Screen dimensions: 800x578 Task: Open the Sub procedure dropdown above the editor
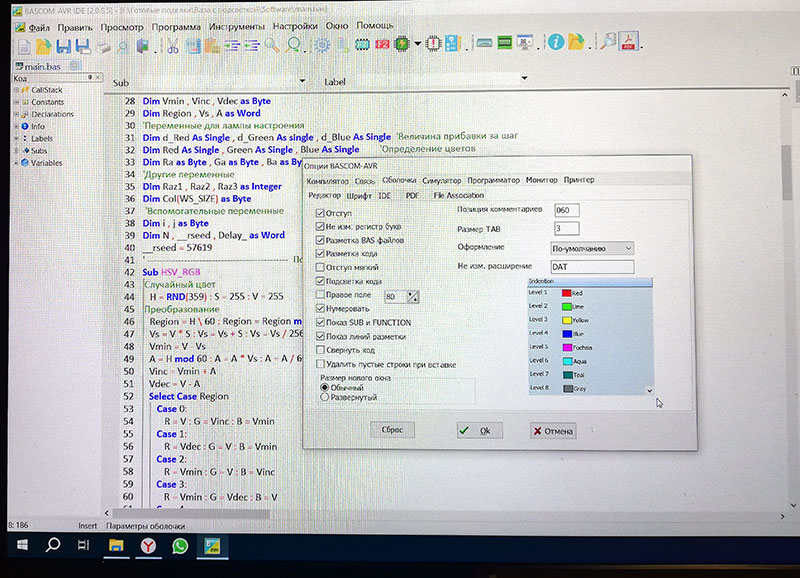[x=302, y=81]
